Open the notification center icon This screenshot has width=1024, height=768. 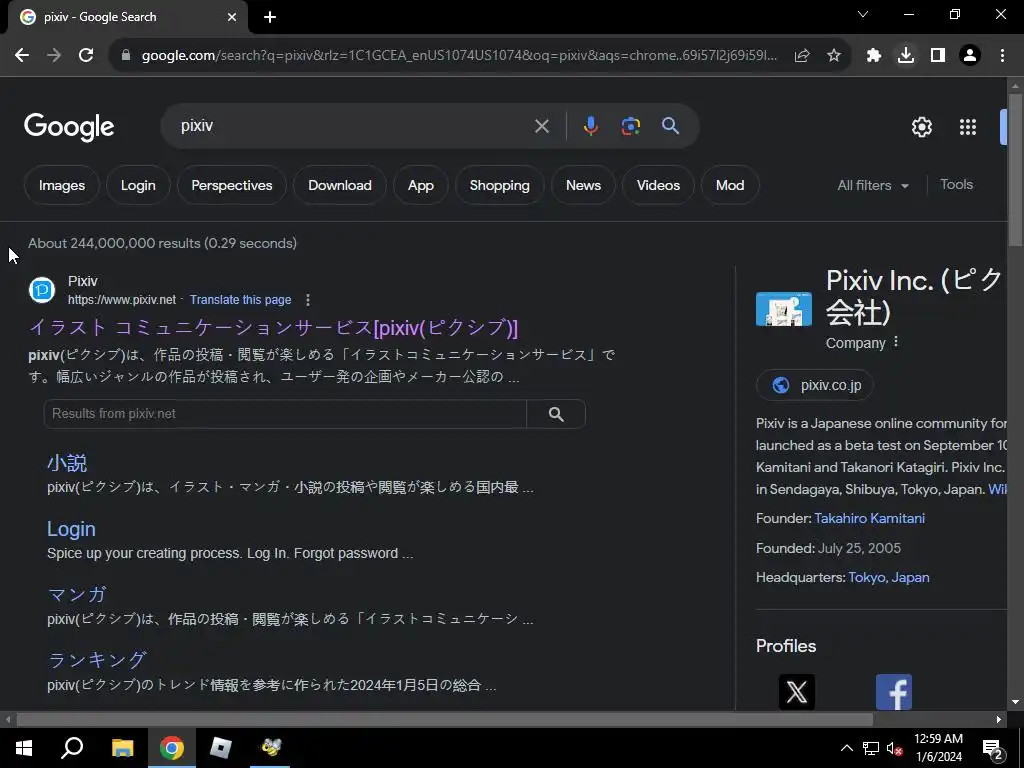click(993, 749)
